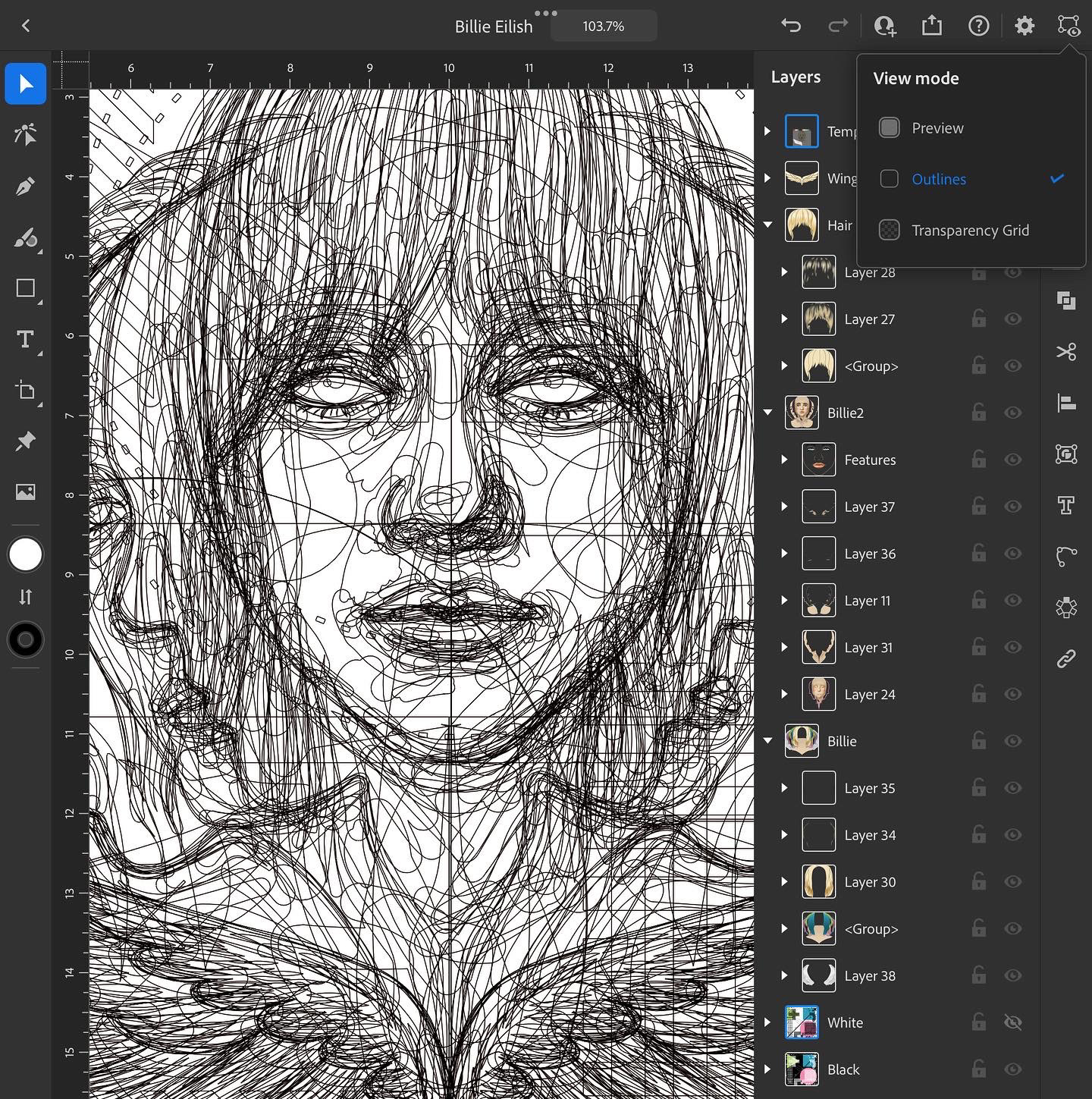1092x1099 pixels.
Task: Open the white fill color swatch
Action: click(x=25, y=554)
